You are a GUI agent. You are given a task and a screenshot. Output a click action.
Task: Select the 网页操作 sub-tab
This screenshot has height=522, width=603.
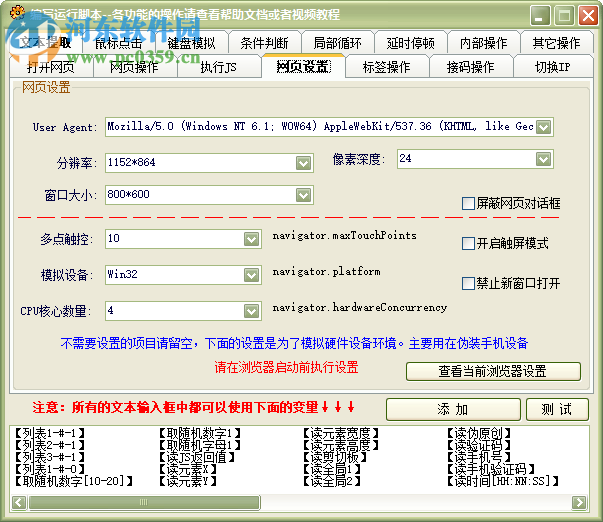coord(134,67)
